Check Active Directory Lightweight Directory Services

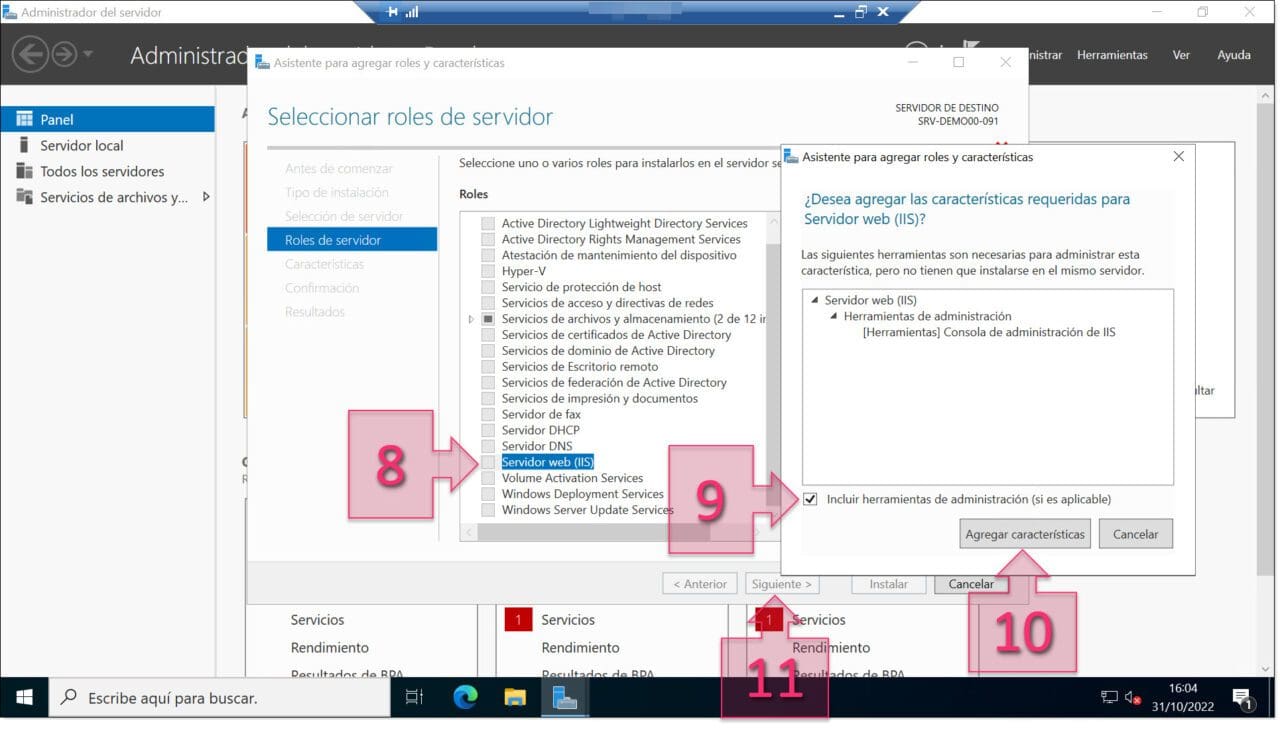click(488, 223)
